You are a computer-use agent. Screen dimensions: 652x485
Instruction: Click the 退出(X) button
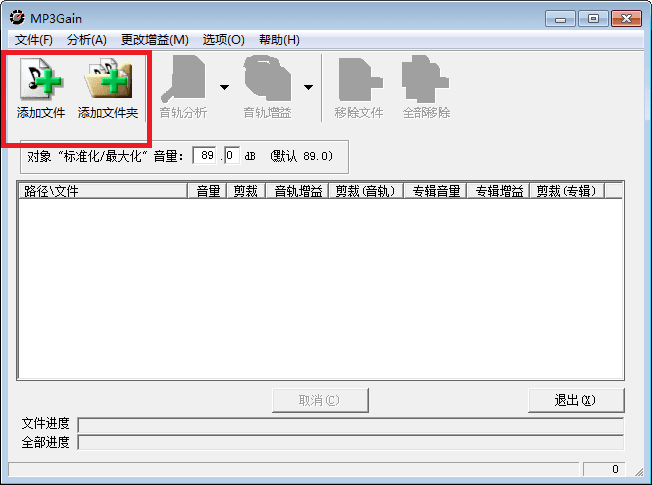click(576, 400)
